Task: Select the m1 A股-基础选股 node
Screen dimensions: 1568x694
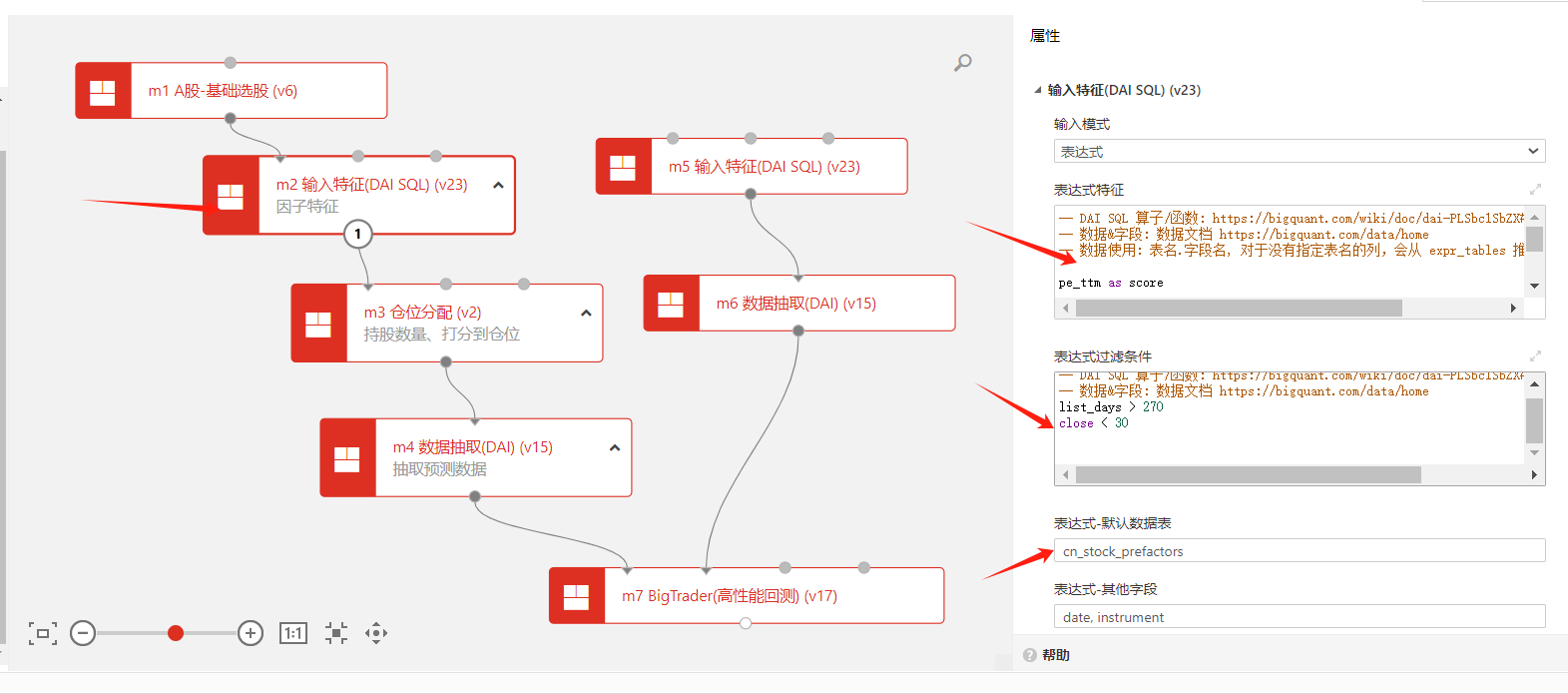Action: tap(258, 91)
